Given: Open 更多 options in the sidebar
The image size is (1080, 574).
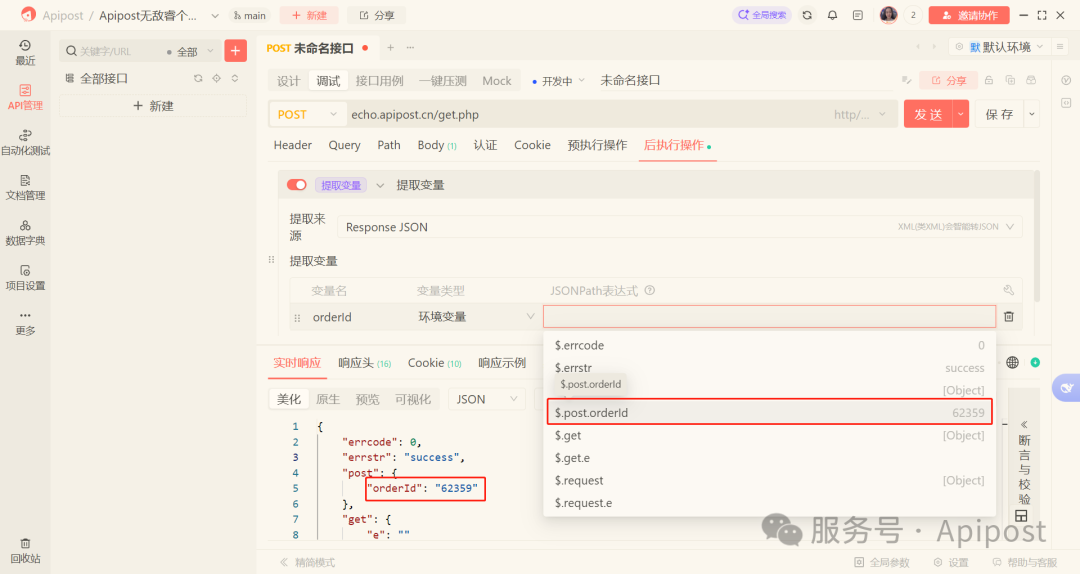Looking at the screenshot, I should click(25, 323).
